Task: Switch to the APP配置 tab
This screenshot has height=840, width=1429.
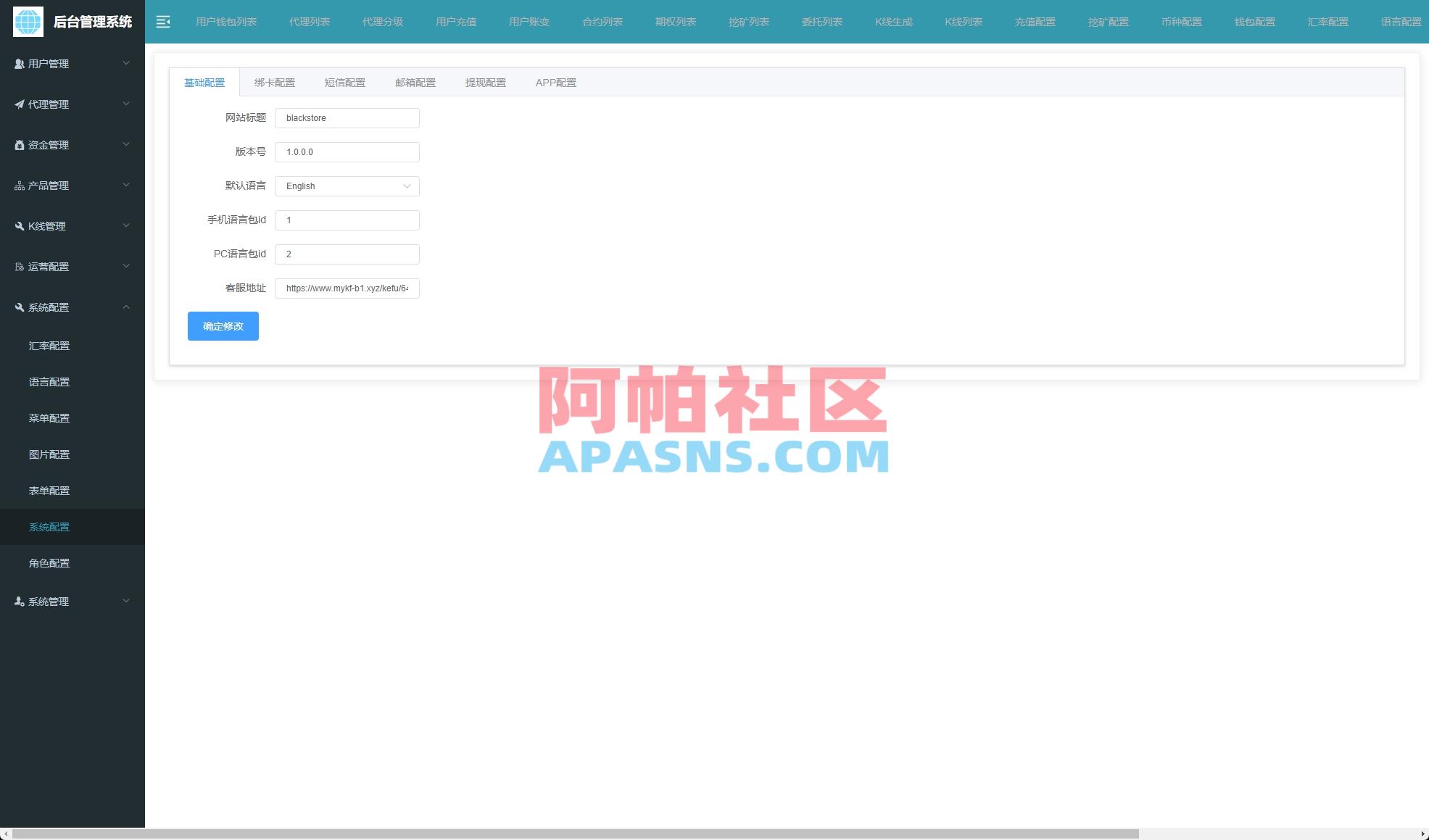Action: (555, 82)
